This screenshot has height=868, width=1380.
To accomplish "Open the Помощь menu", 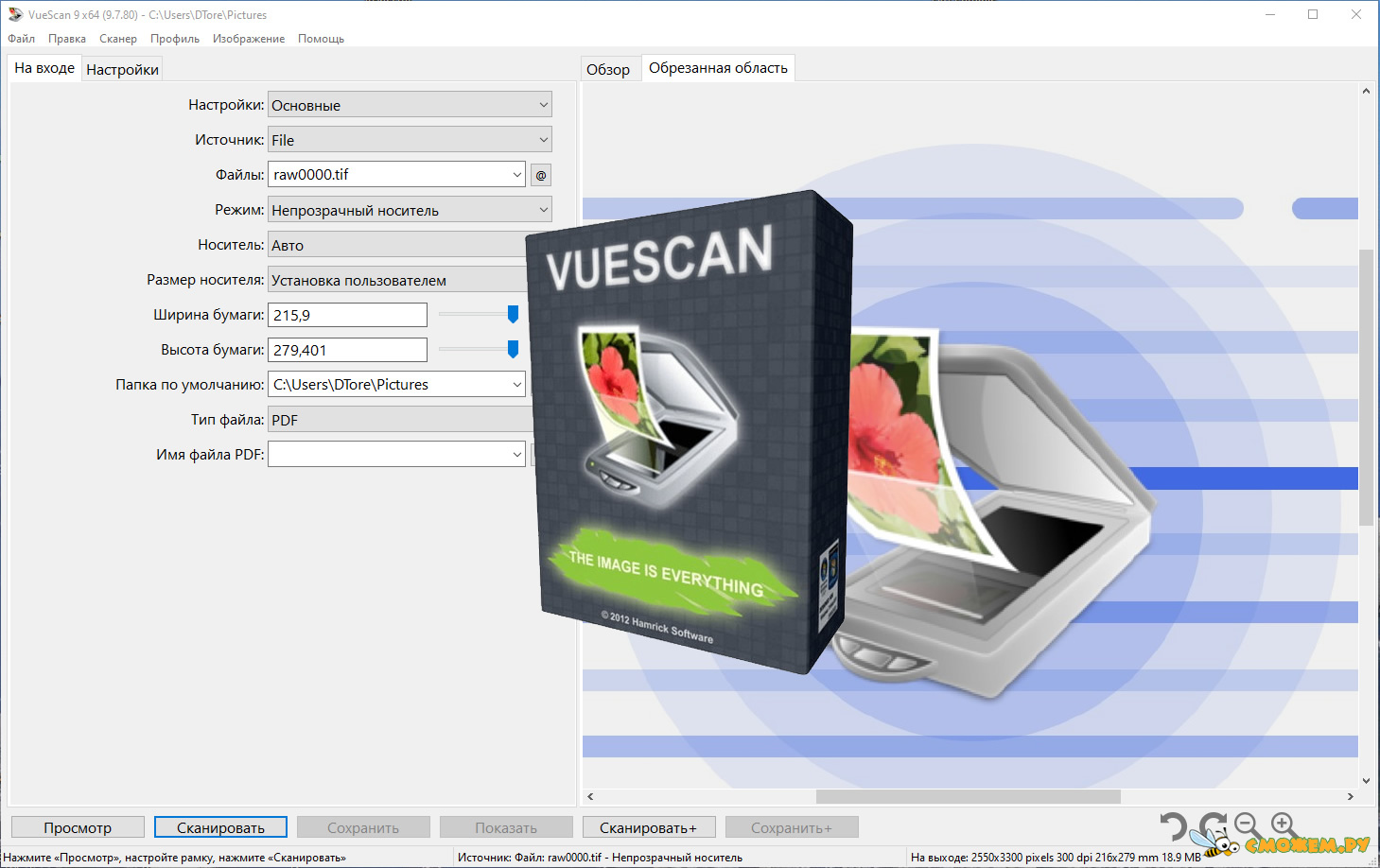I will (x=321, y=39).
